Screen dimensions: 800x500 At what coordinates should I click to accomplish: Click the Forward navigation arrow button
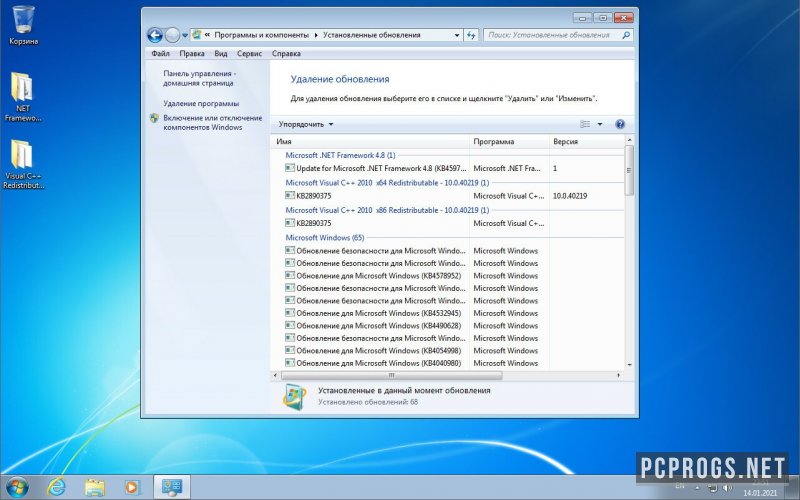pyautogui.click(x=172, y=35)
